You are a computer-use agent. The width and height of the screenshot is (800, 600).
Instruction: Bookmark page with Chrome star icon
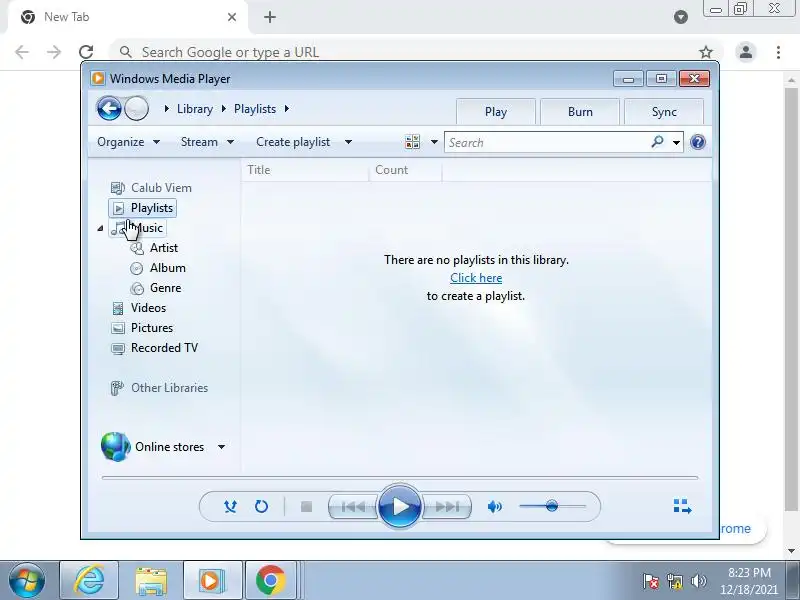[706, 52]
